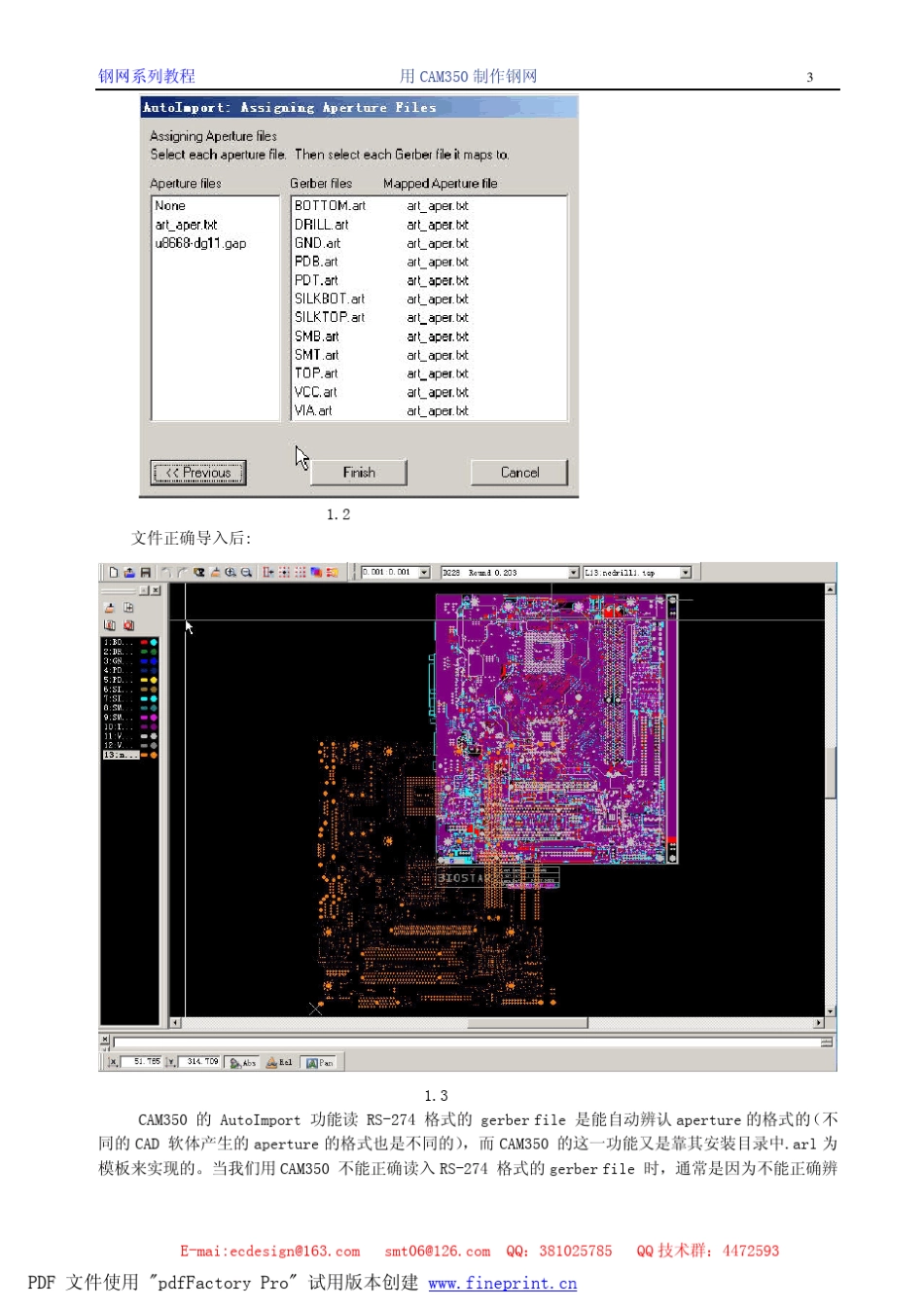
Task: Open the 0.001:0.001 grid size dropdown
Action: [424, 573]
